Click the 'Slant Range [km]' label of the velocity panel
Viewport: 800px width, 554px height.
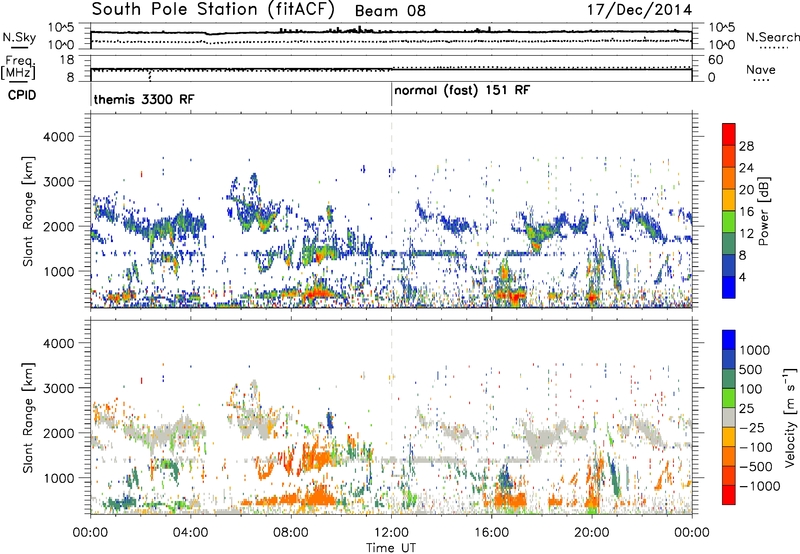(28, 417)
